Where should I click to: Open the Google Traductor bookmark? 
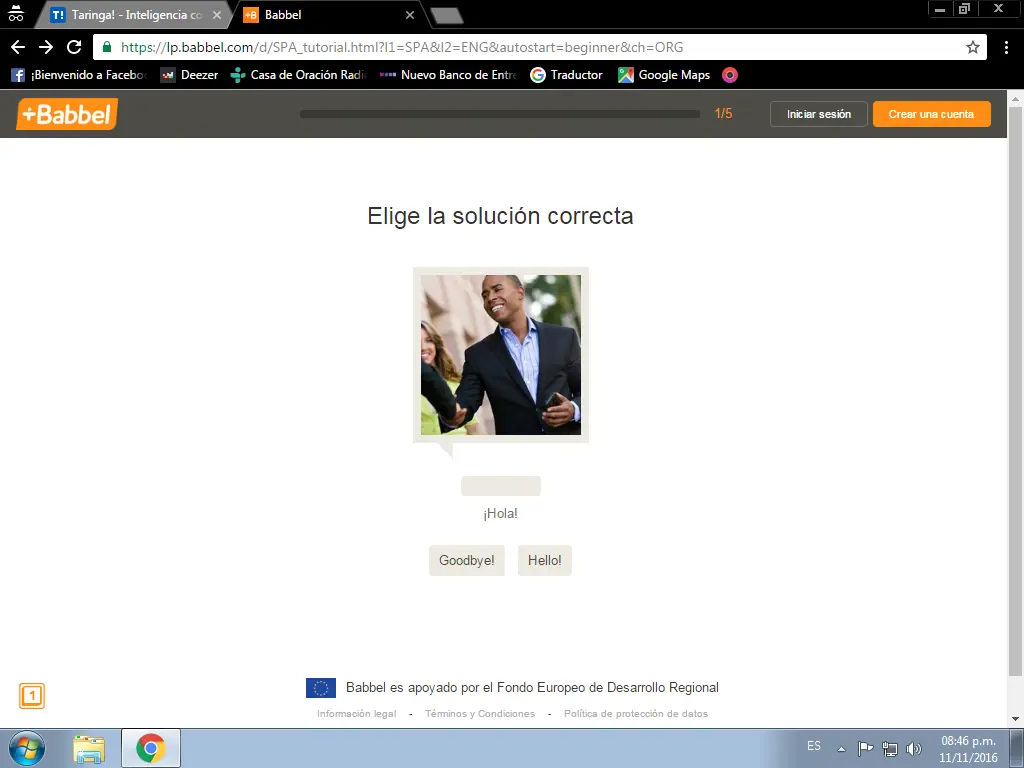[566, 75]
